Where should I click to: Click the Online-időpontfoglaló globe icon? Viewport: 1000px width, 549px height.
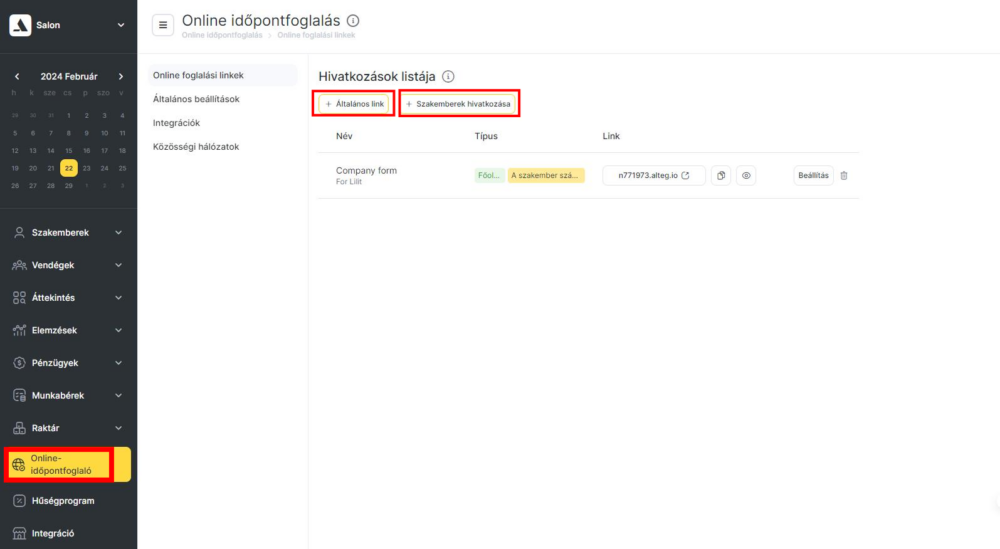pyautogui.click(x=18, y=465)
